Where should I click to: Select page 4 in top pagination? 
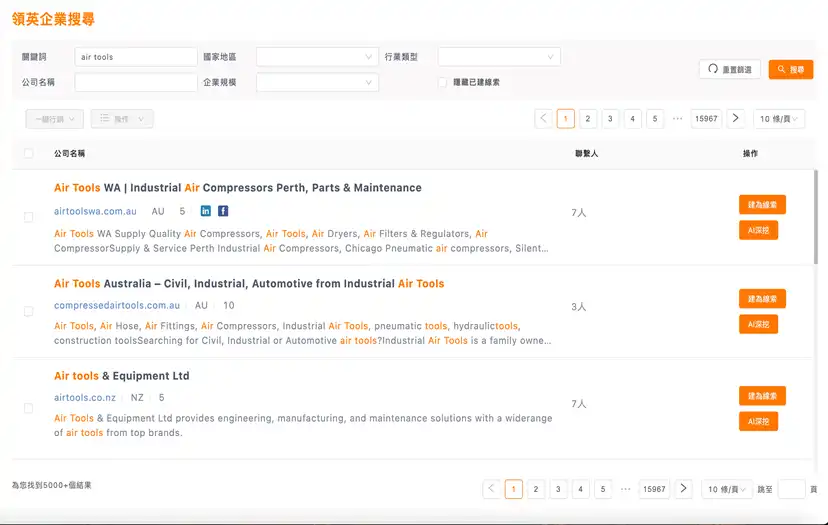coord(633,119)
